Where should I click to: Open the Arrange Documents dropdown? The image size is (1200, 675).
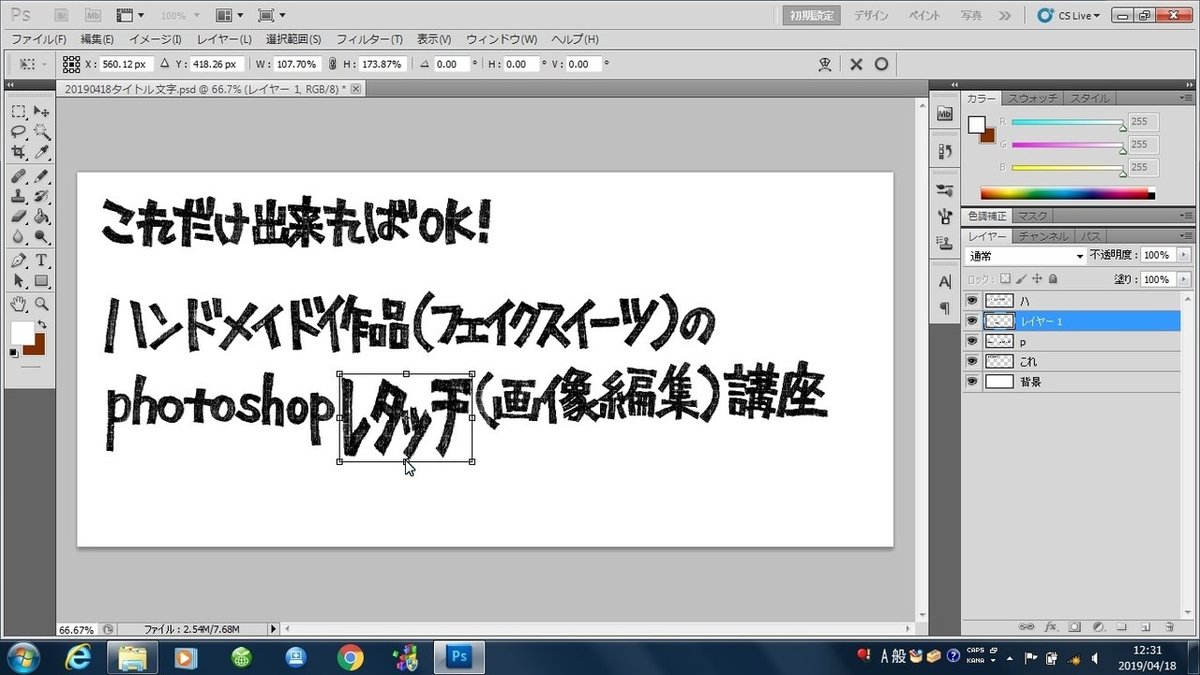pos(230,15)
